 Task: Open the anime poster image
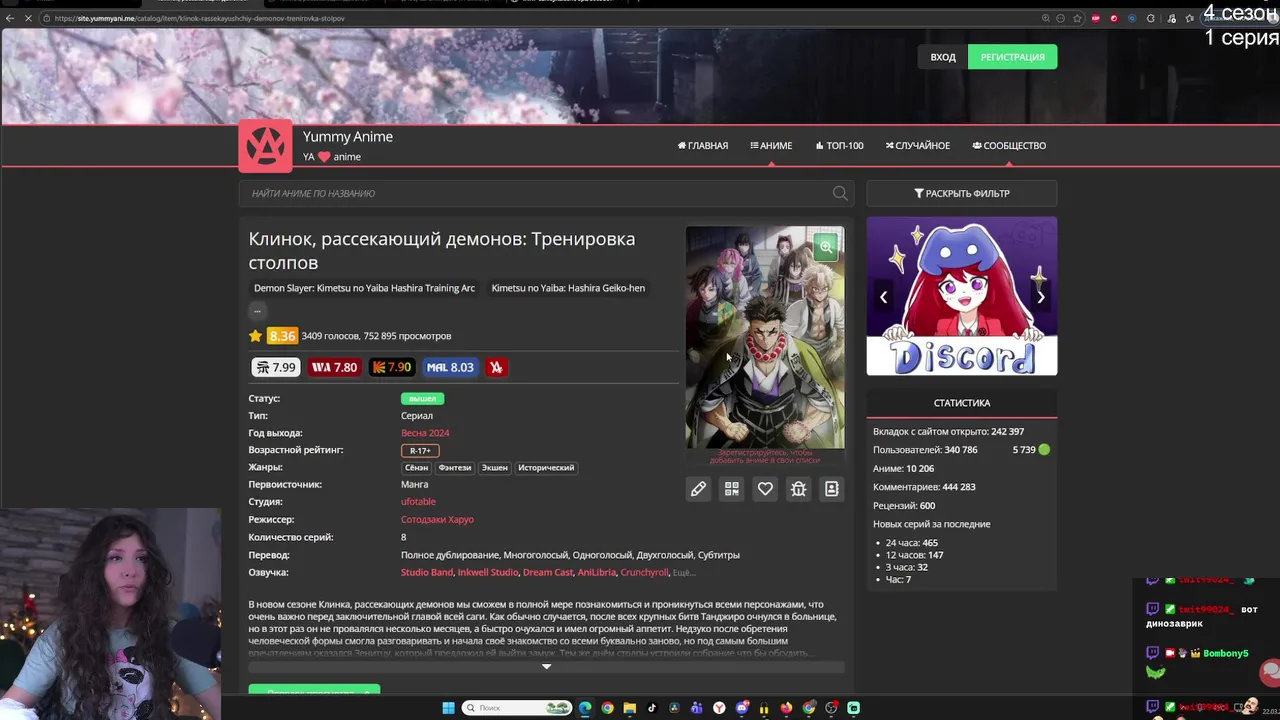[x=765, y=338]
